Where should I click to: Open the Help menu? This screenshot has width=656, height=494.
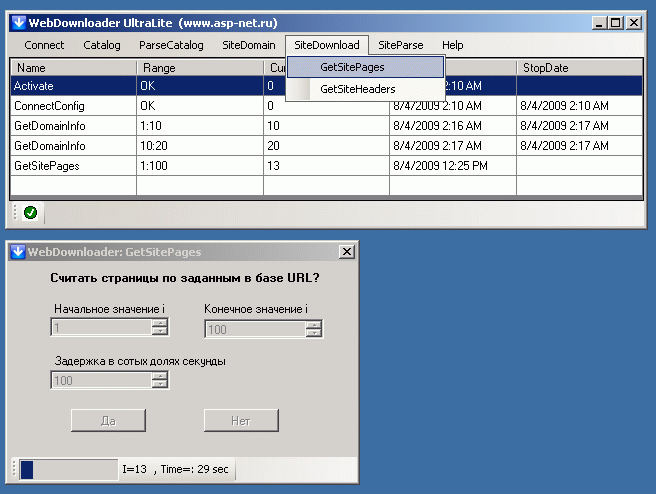[x=452, y=45]
